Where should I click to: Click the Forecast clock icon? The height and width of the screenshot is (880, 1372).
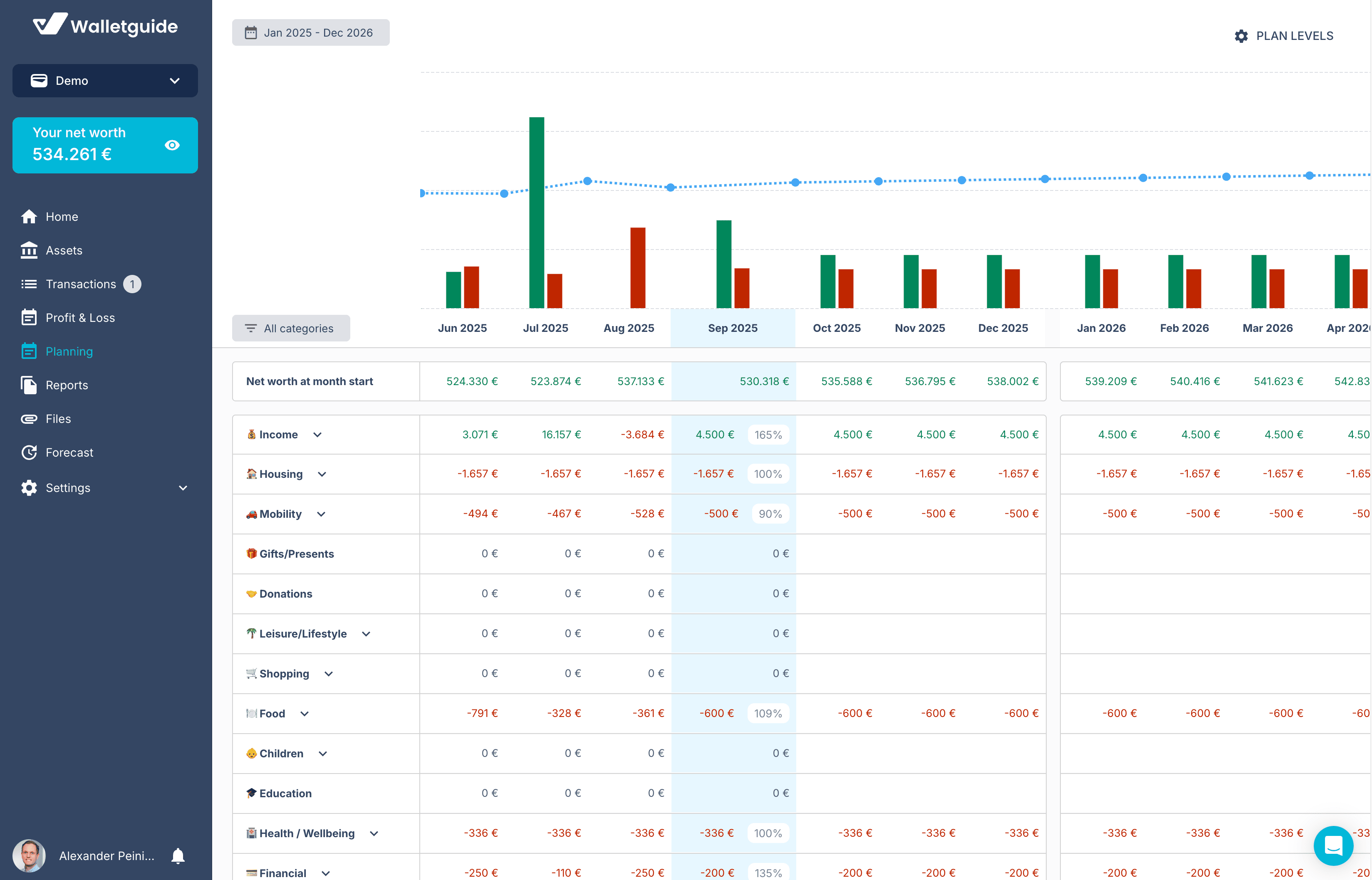[29, 452]
